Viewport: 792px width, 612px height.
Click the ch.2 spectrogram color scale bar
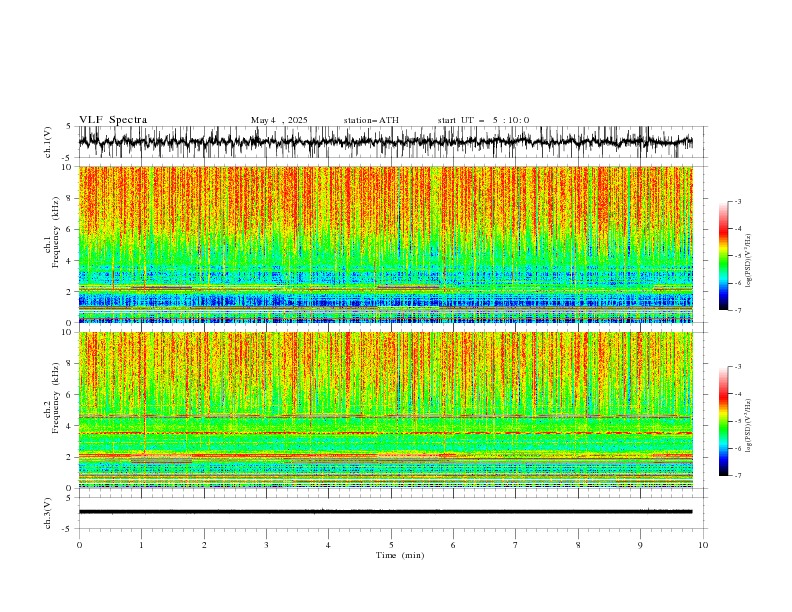[723, 421]
